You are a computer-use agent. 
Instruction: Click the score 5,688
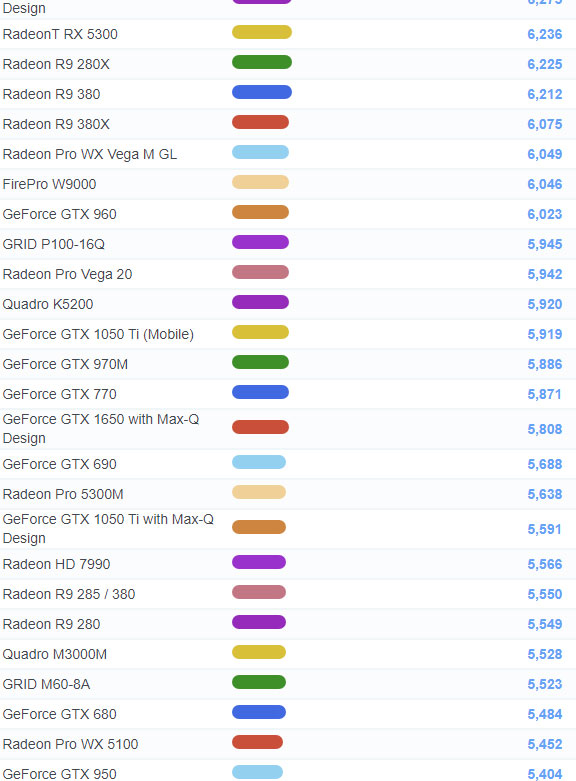pyautogui.click(x=545, y=464)
